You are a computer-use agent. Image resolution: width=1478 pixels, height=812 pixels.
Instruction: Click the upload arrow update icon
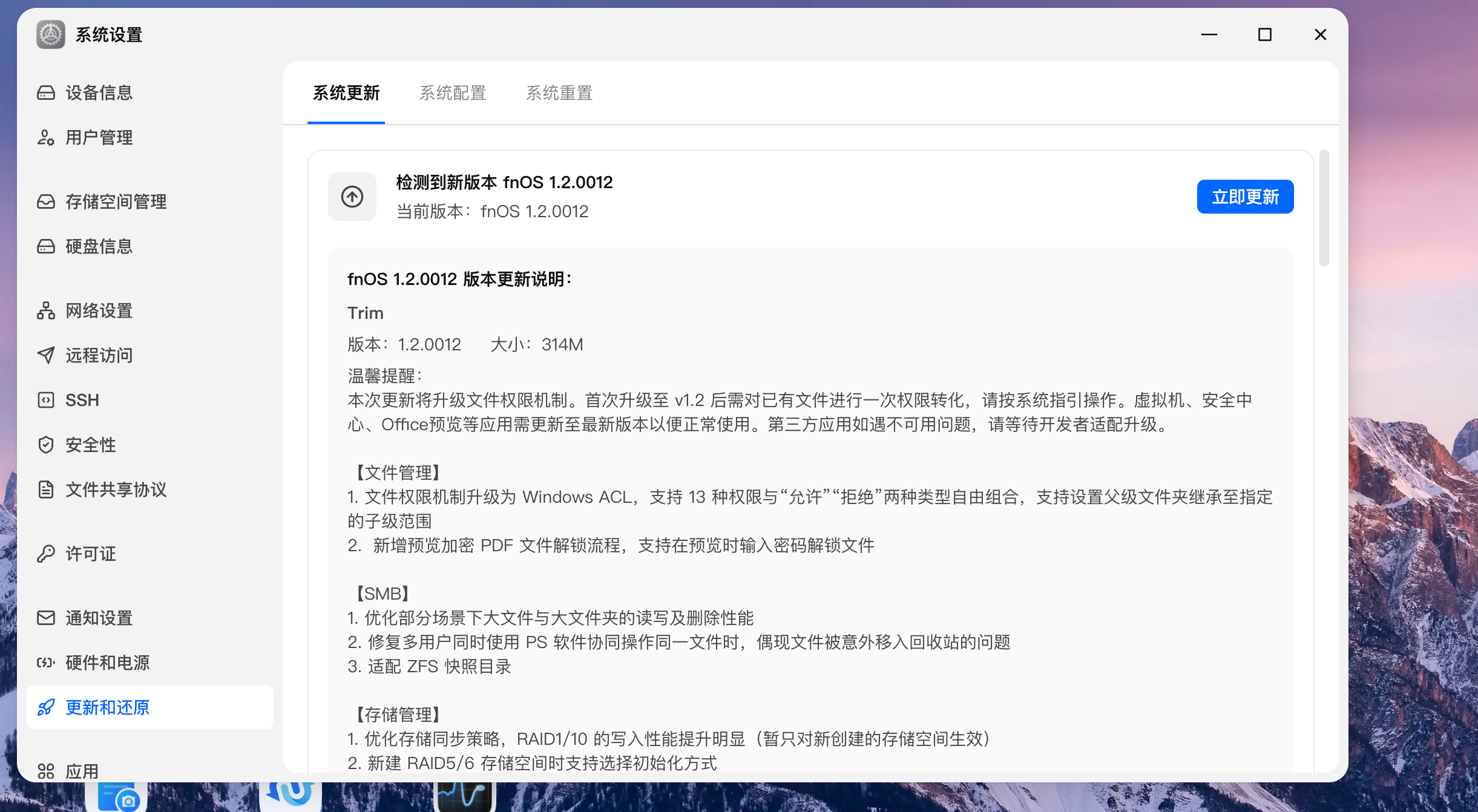(x=352, y=197)
